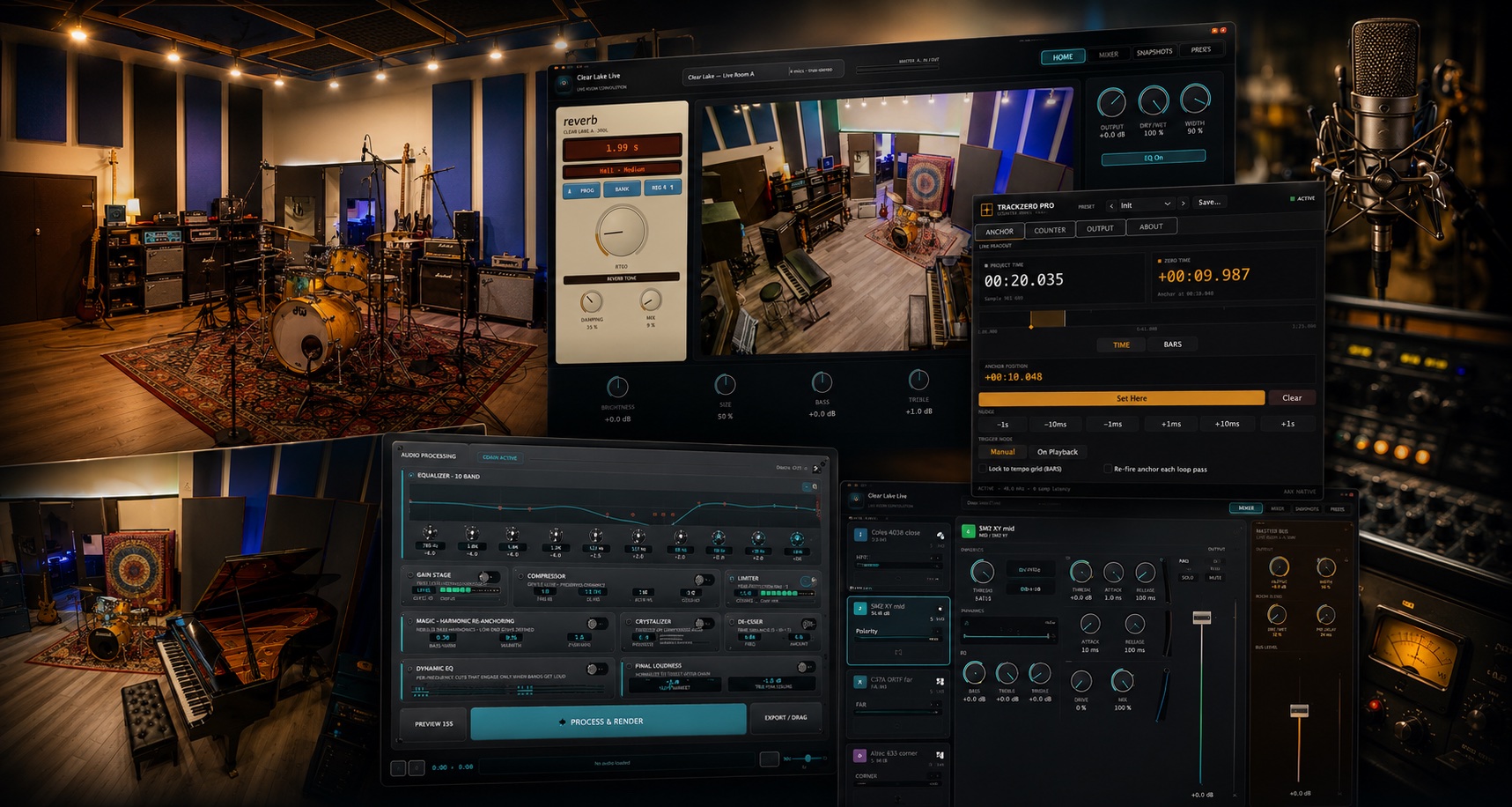Check Lock to tempo grid (BARS)
This screenshot has width=1512, height=807.
(983, 469)
